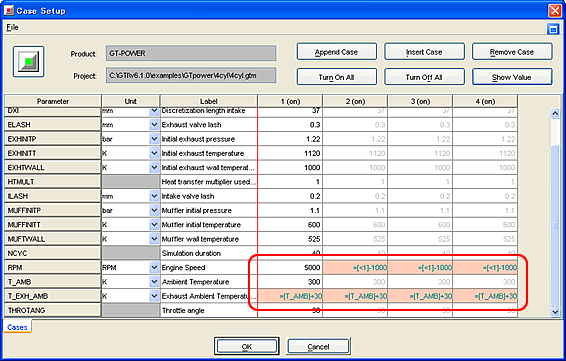The image size is (566, 361).
Task: Click case 2 RPM formula cell
Action: tap(355, 268)
